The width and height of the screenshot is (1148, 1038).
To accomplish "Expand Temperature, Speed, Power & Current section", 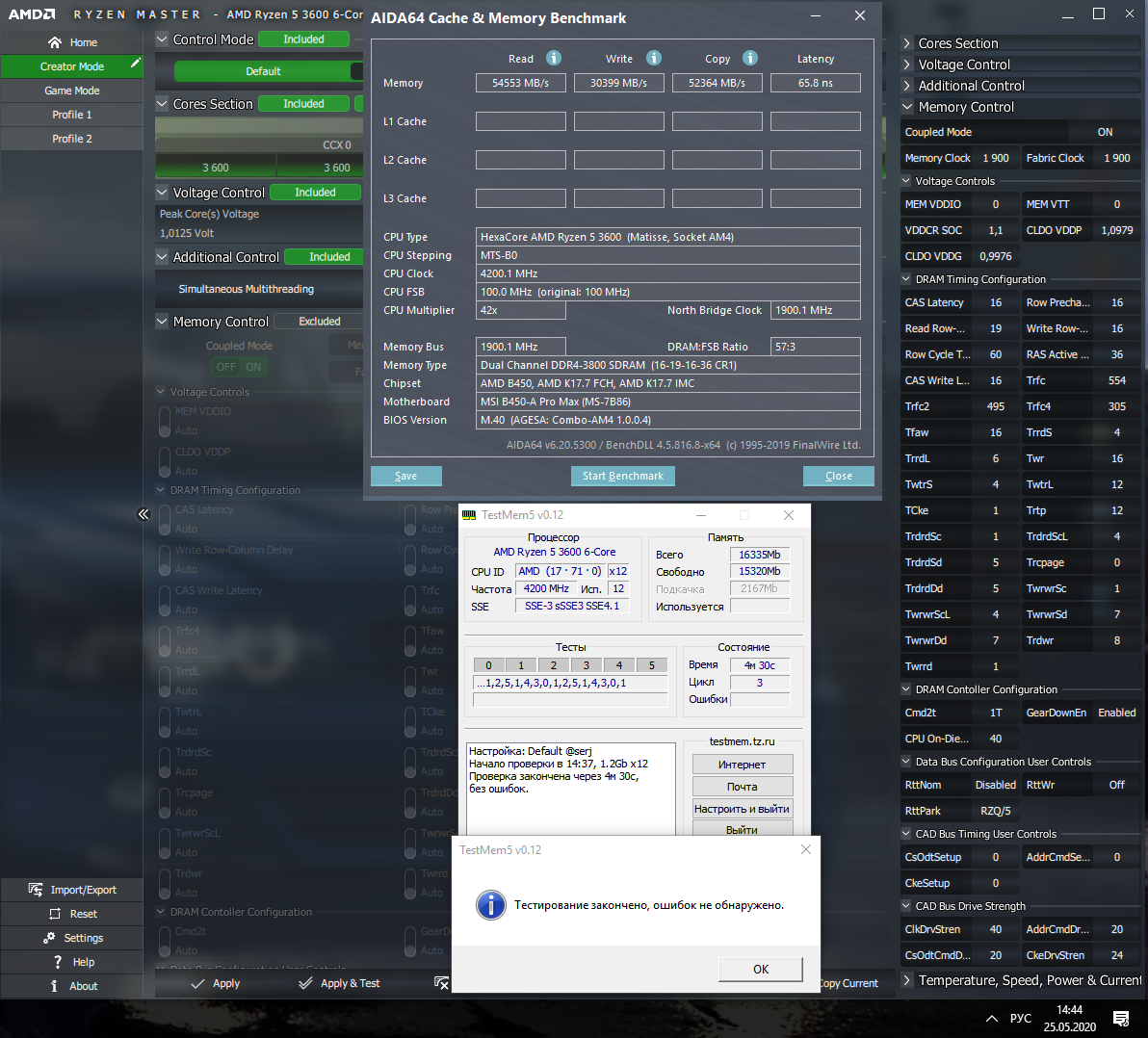I will coord(907,980).
